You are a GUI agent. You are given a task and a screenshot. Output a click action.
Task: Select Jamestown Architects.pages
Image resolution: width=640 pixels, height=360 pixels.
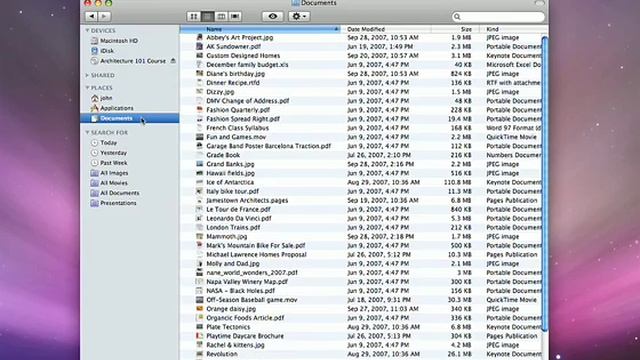(x=247, y=200)
